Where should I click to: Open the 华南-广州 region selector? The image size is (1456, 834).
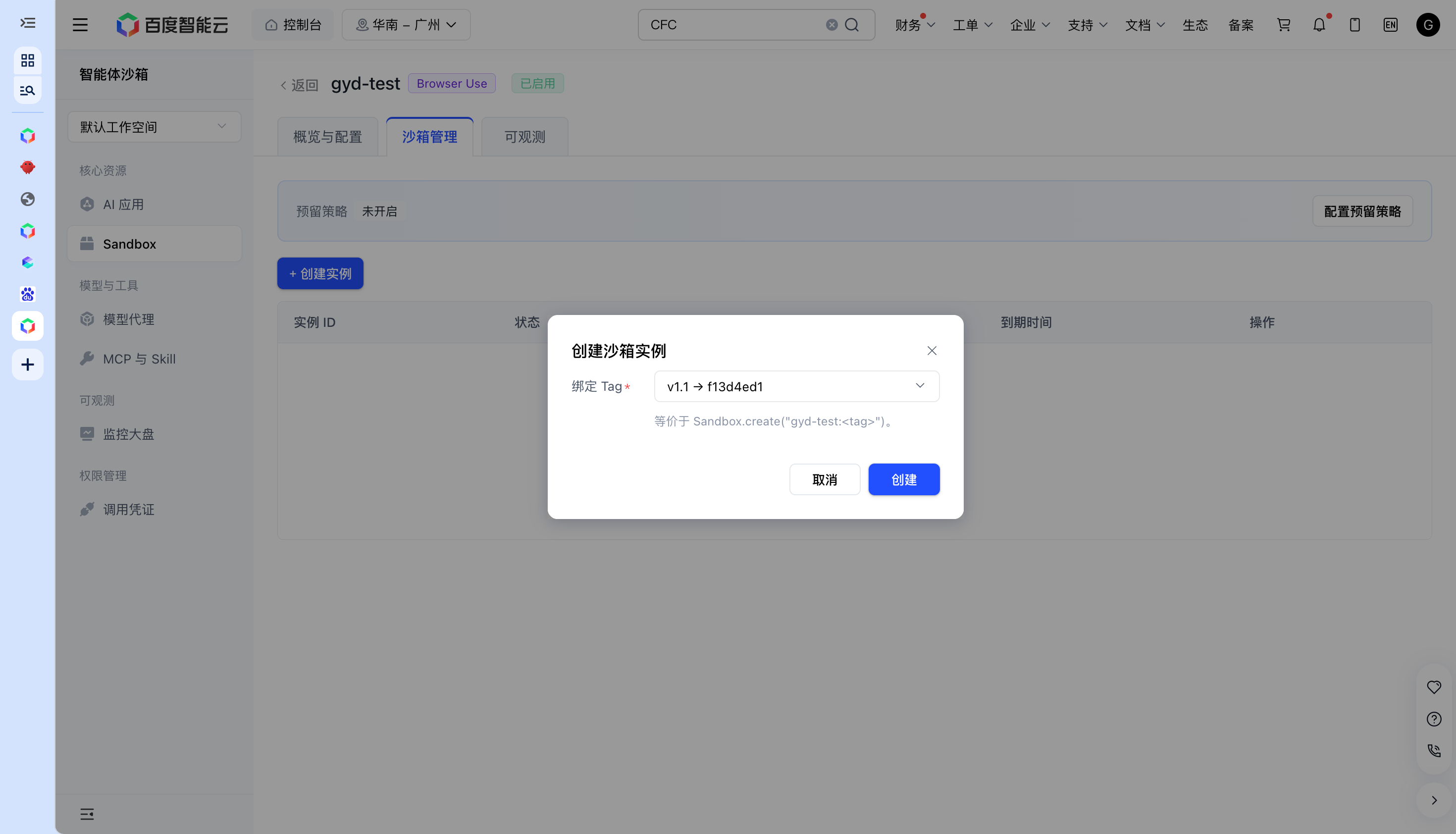(406, 25)
